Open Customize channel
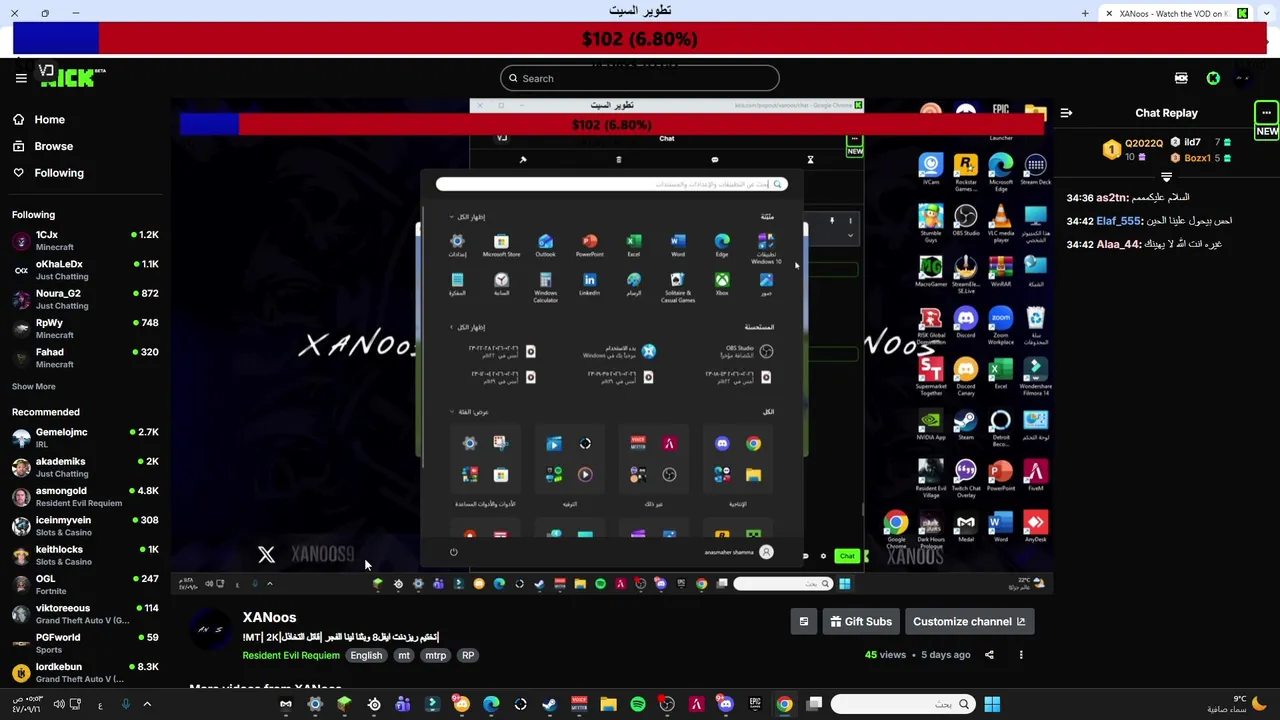Image resolution: width=1280 pixels, height=720 pixels. (x=969, y=621)
